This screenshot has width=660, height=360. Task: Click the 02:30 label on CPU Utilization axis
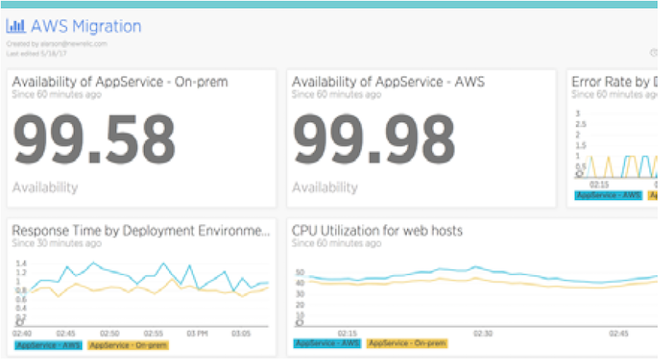tap(483, 333)
